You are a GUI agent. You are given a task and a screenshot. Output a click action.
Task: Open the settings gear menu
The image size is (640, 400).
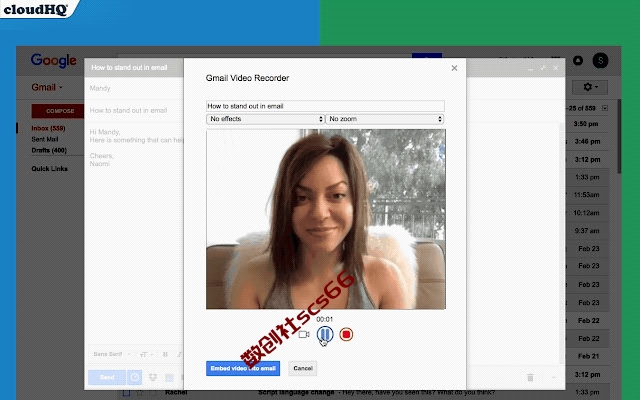pyautogui.click(x=590, y=87)
